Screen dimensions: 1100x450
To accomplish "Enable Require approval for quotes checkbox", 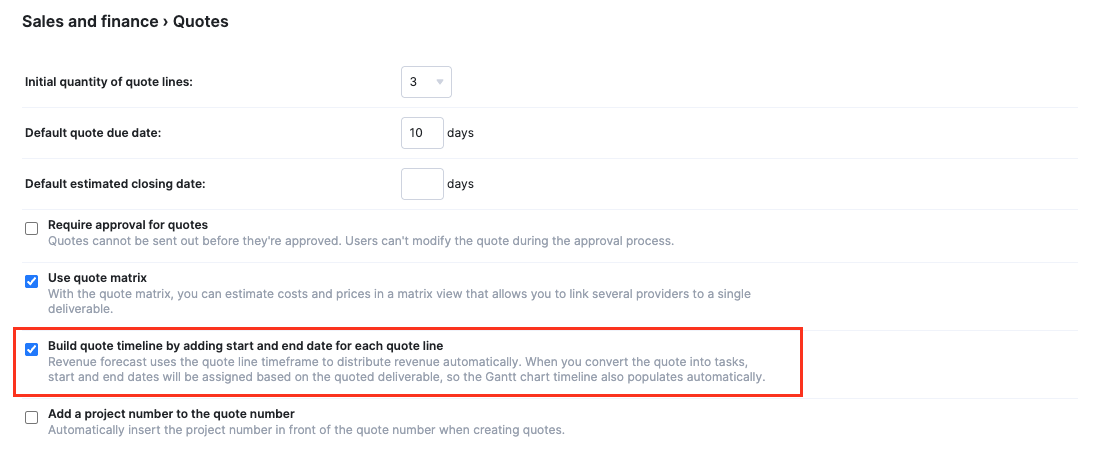I will point(32,229).
